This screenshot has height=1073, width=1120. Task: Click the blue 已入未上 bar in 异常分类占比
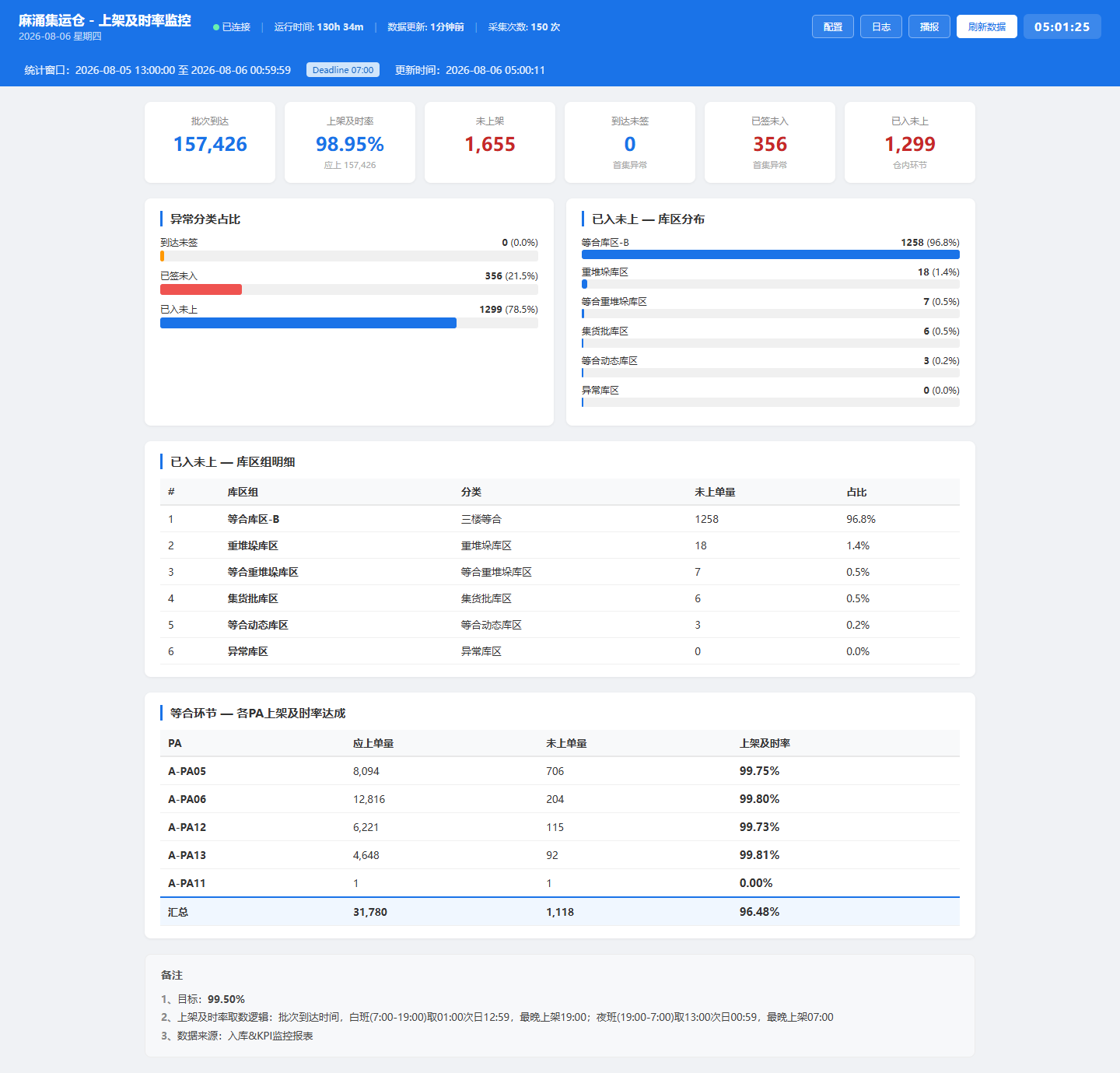[x=308, y=323]
